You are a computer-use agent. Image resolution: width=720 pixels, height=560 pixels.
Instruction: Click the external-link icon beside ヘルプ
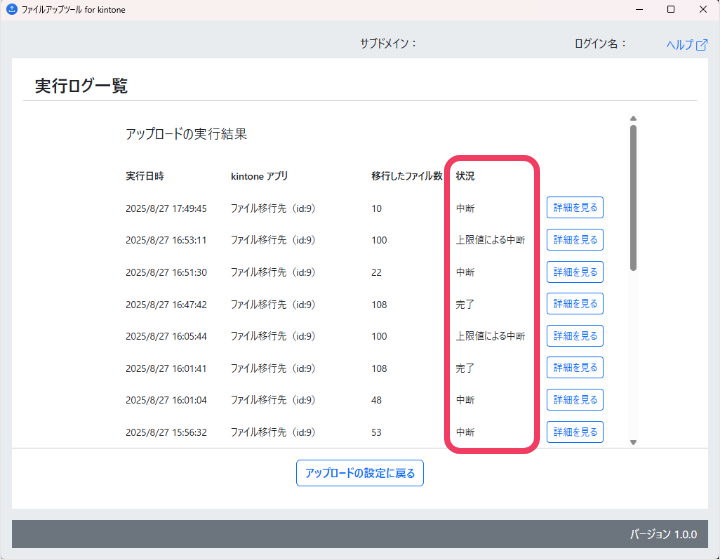(x=702, y=45)
